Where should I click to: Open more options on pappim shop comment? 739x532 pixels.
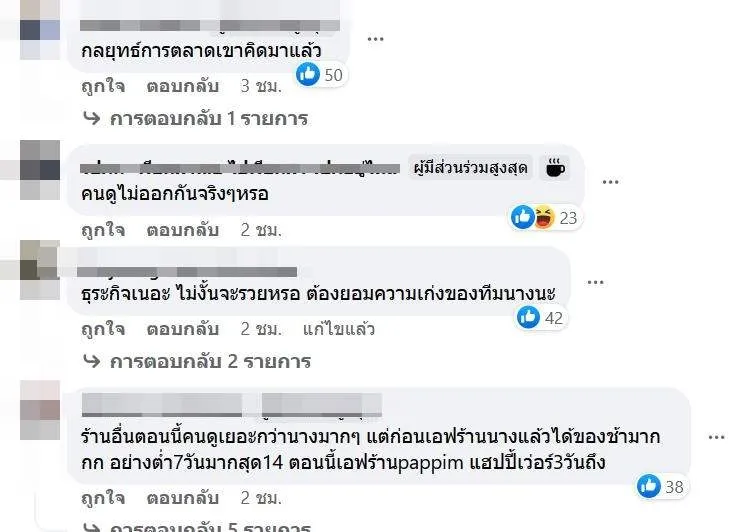pos(716,438)
